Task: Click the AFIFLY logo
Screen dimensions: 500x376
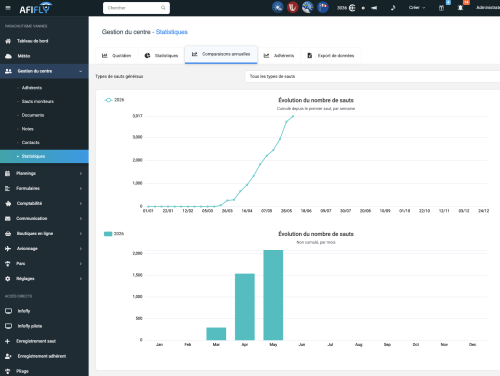Action: pyautogui.click(x=36, y=8)
